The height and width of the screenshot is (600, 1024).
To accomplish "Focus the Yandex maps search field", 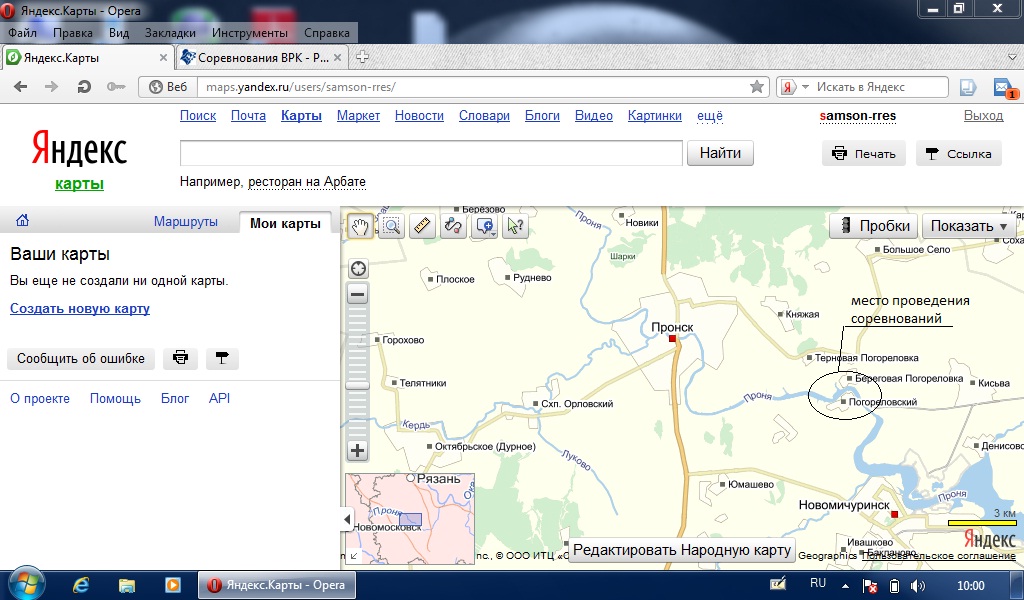I will point(431,153).
